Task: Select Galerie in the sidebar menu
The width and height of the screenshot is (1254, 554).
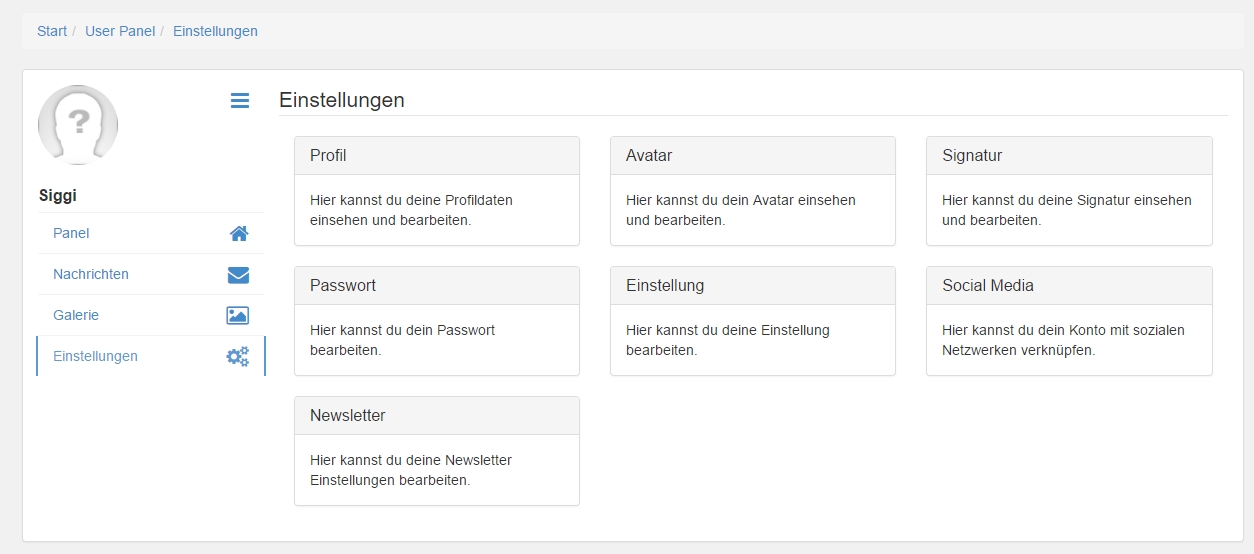Action: pyautogui.click(x=151, y=315)
